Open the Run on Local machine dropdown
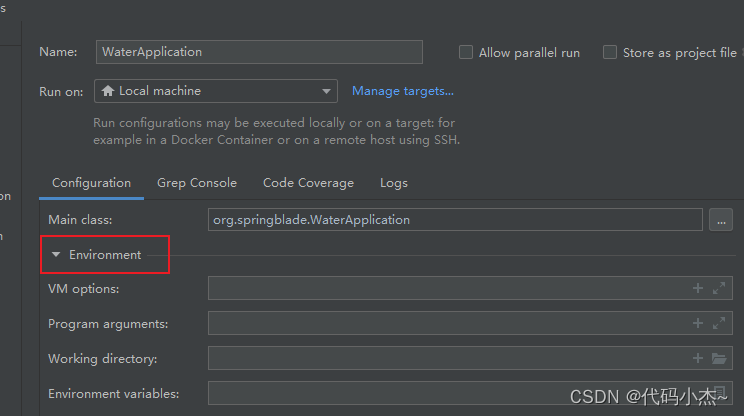The height and width of the screenshot is (416, 744). (x=216, y=91)
